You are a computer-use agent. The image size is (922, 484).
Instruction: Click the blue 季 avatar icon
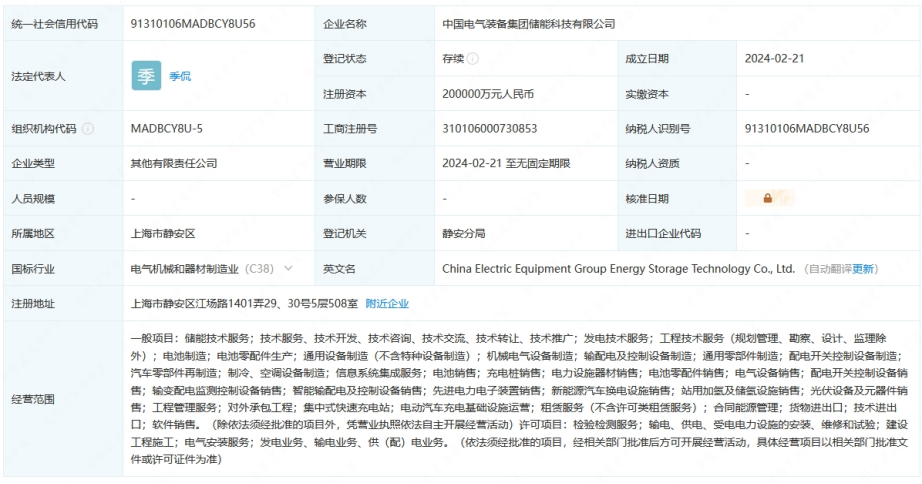point(146,76)
